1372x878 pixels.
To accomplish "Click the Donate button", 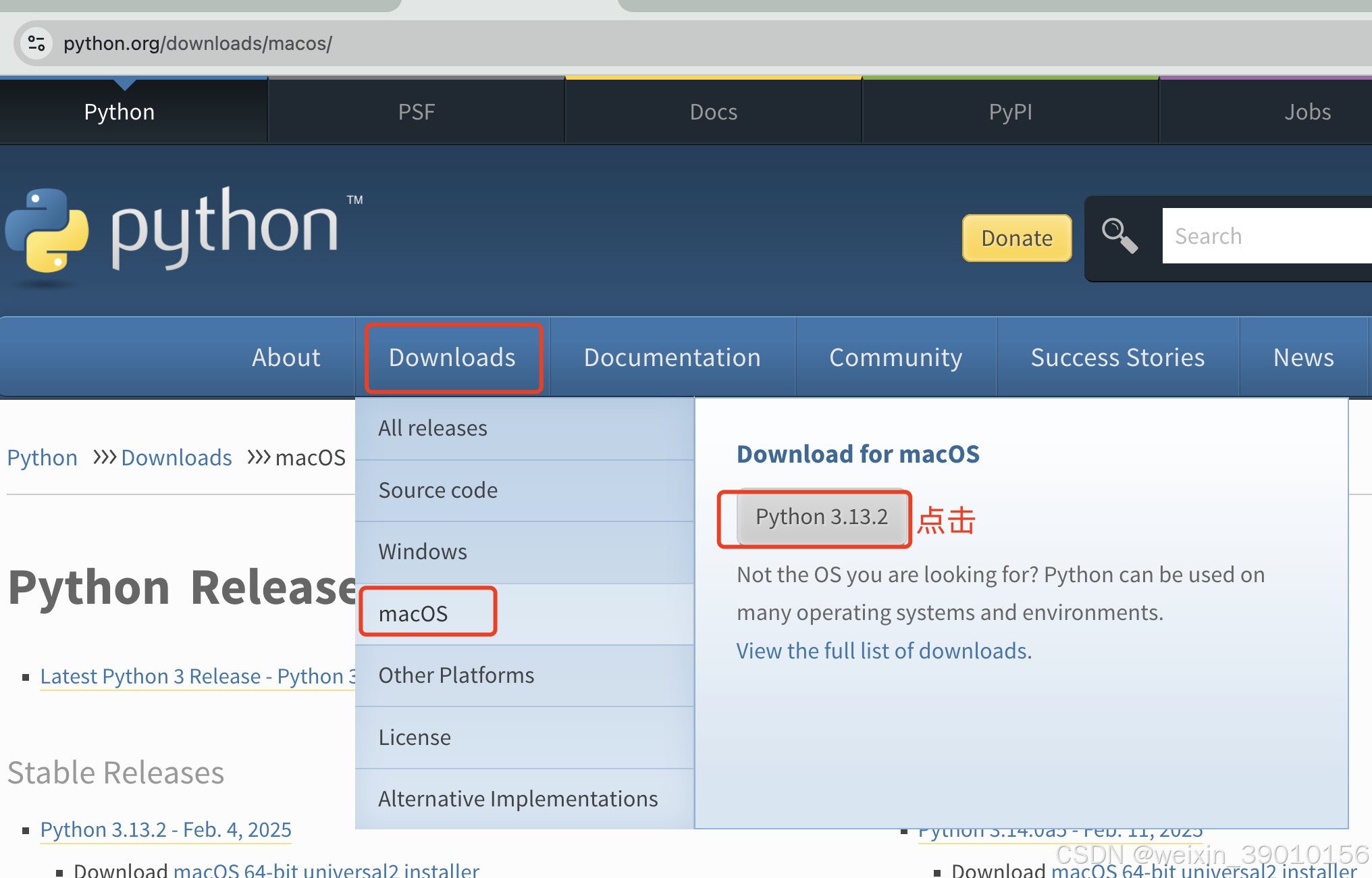I will tap(1016, 238).
